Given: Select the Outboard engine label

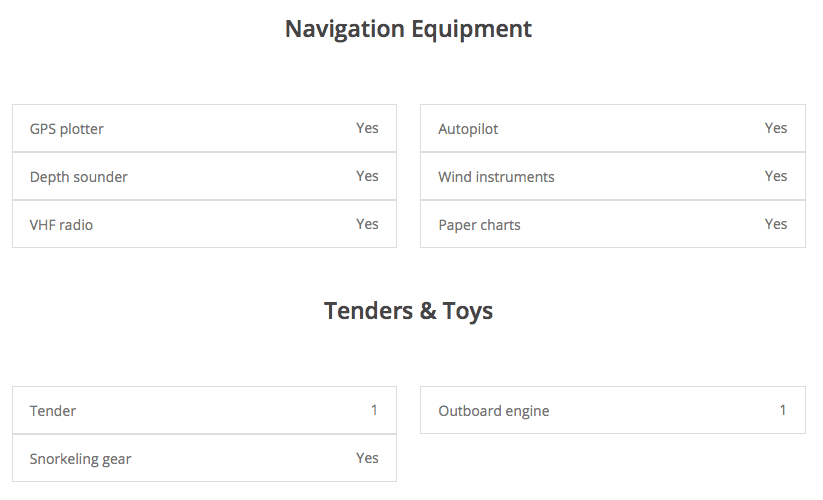Looking at the screenshot, I should point(494,411).
